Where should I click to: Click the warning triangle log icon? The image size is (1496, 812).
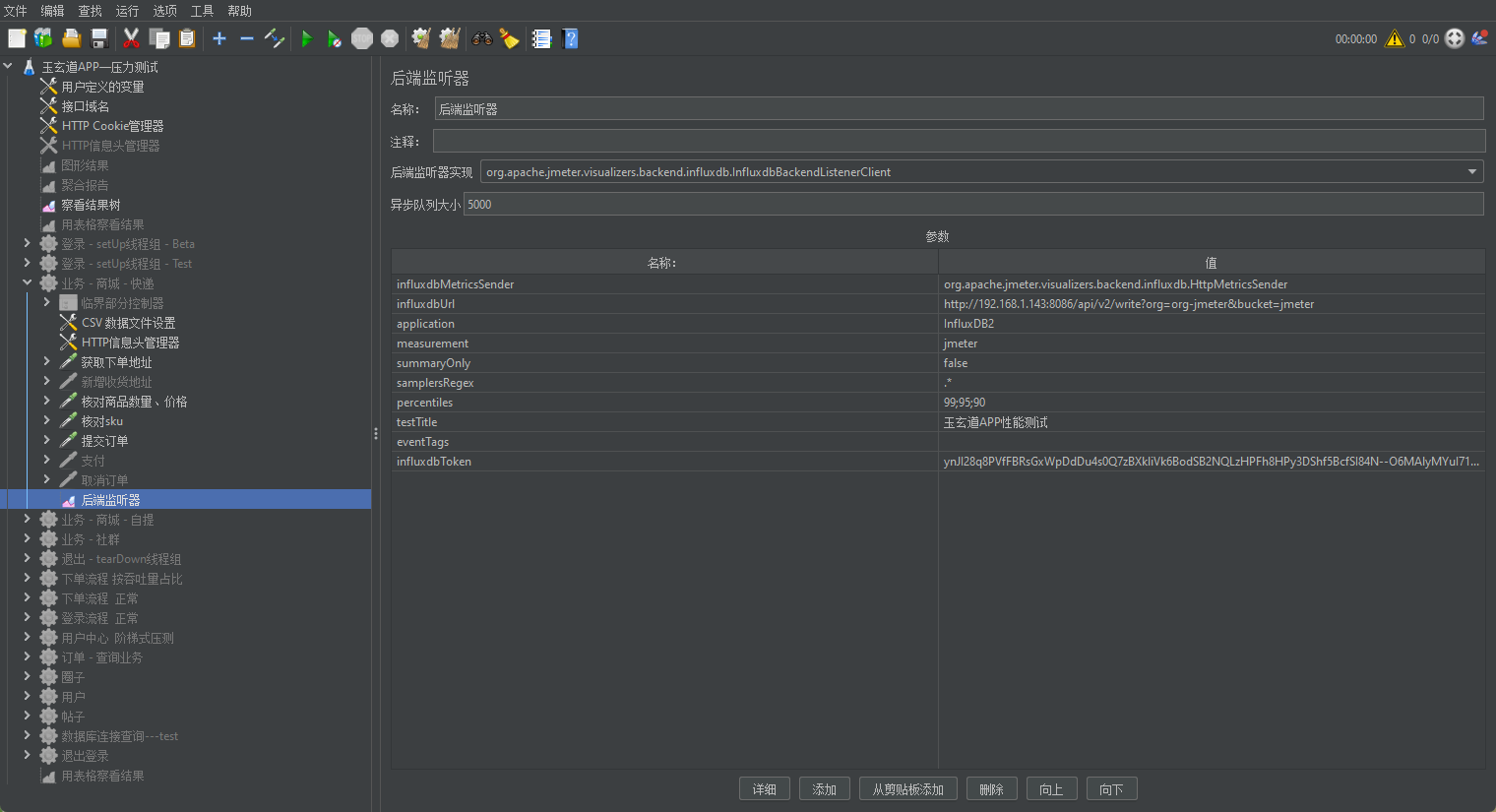point(1395,38)
